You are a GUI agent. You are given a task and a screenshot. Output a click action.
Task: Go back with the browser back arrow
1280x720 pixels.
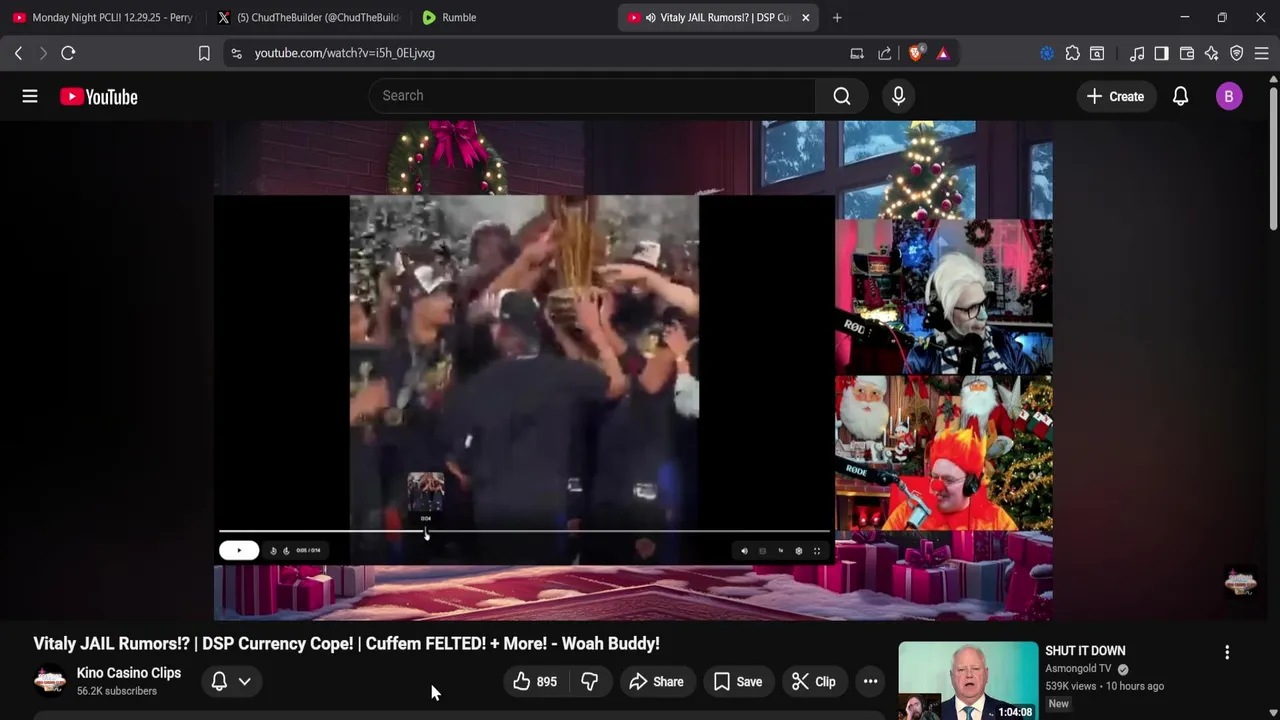pyautogui.click(x=18, y=53)
